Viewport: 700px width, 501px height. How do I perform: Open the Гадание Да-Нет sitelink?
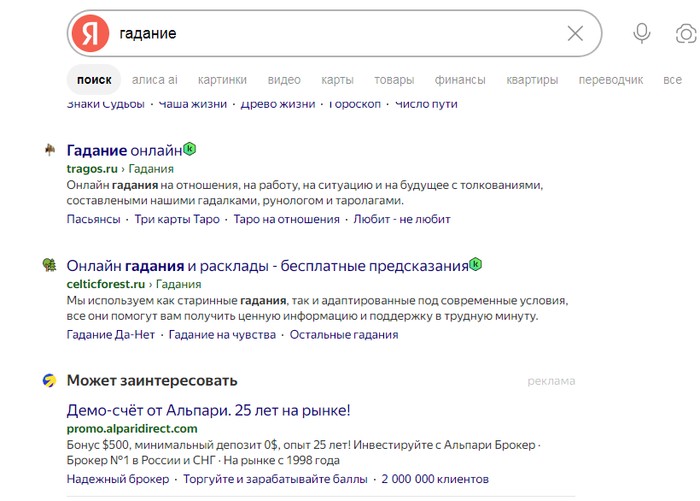tap(111, 334)
